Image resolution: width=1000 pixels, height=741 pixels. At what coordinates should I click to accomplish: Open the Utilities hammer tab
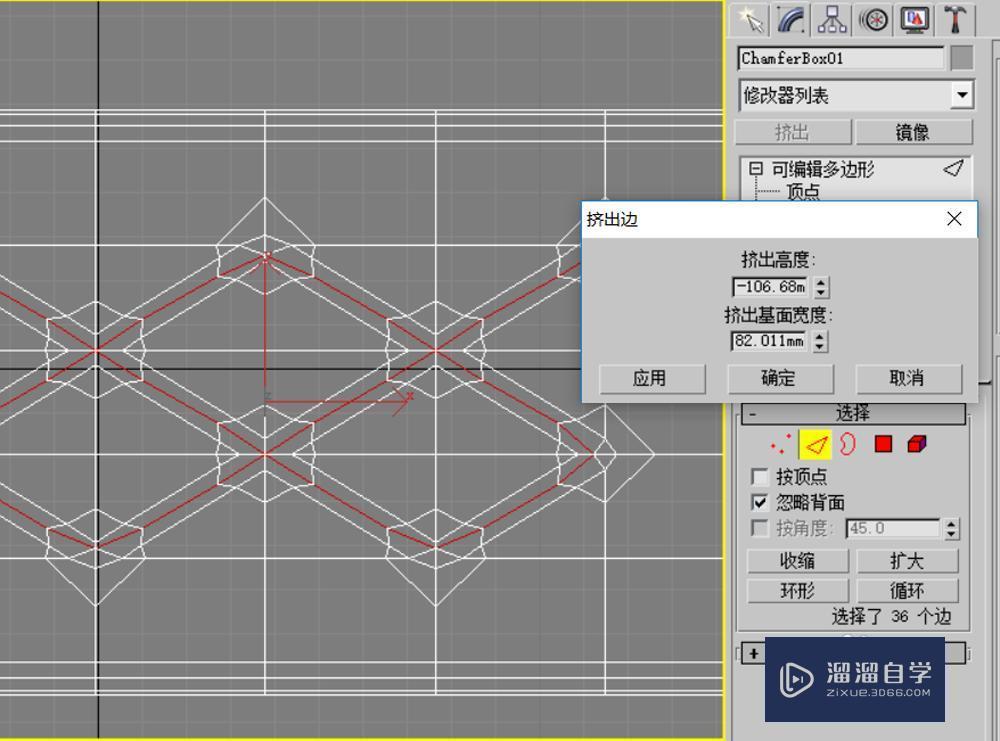[955, 20]
